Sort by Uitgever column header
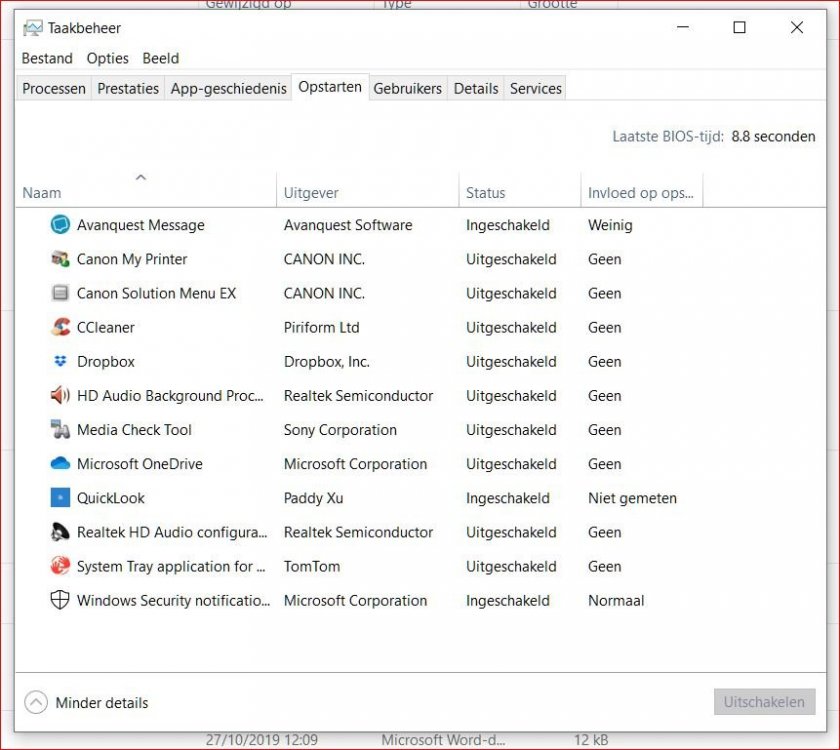The image size is (840, 750). 311,193
